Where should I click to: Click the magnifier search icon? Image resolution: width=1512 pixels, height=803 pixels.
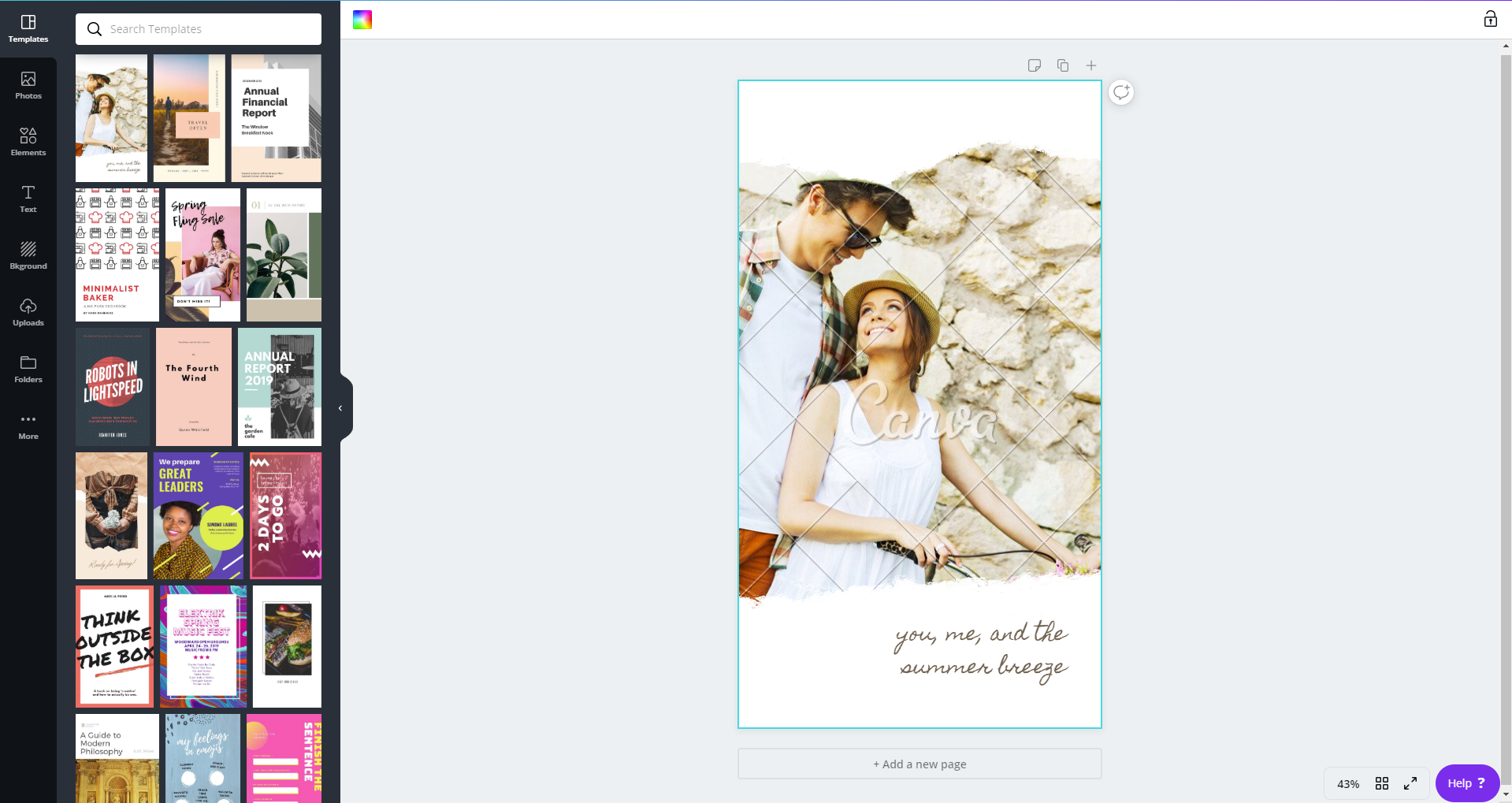pos(95,29)
